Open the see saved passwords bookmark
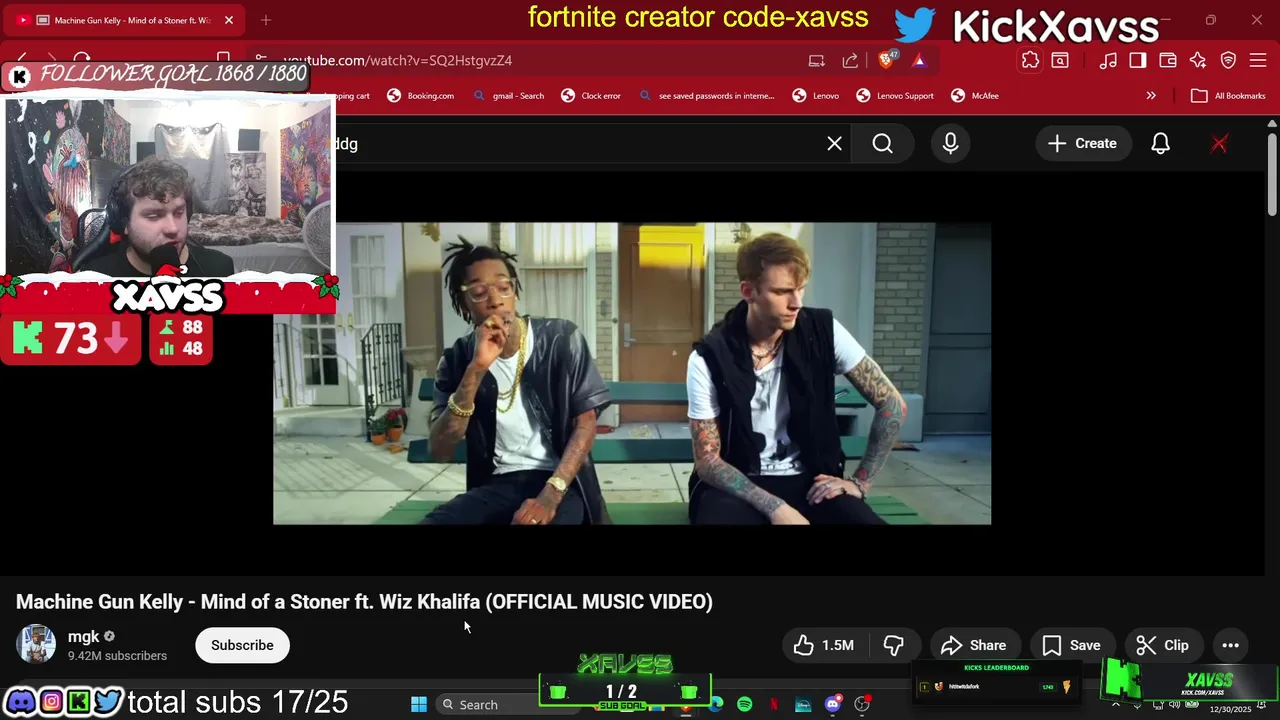This screenshot has height=720, width=1280. [706, 96]
